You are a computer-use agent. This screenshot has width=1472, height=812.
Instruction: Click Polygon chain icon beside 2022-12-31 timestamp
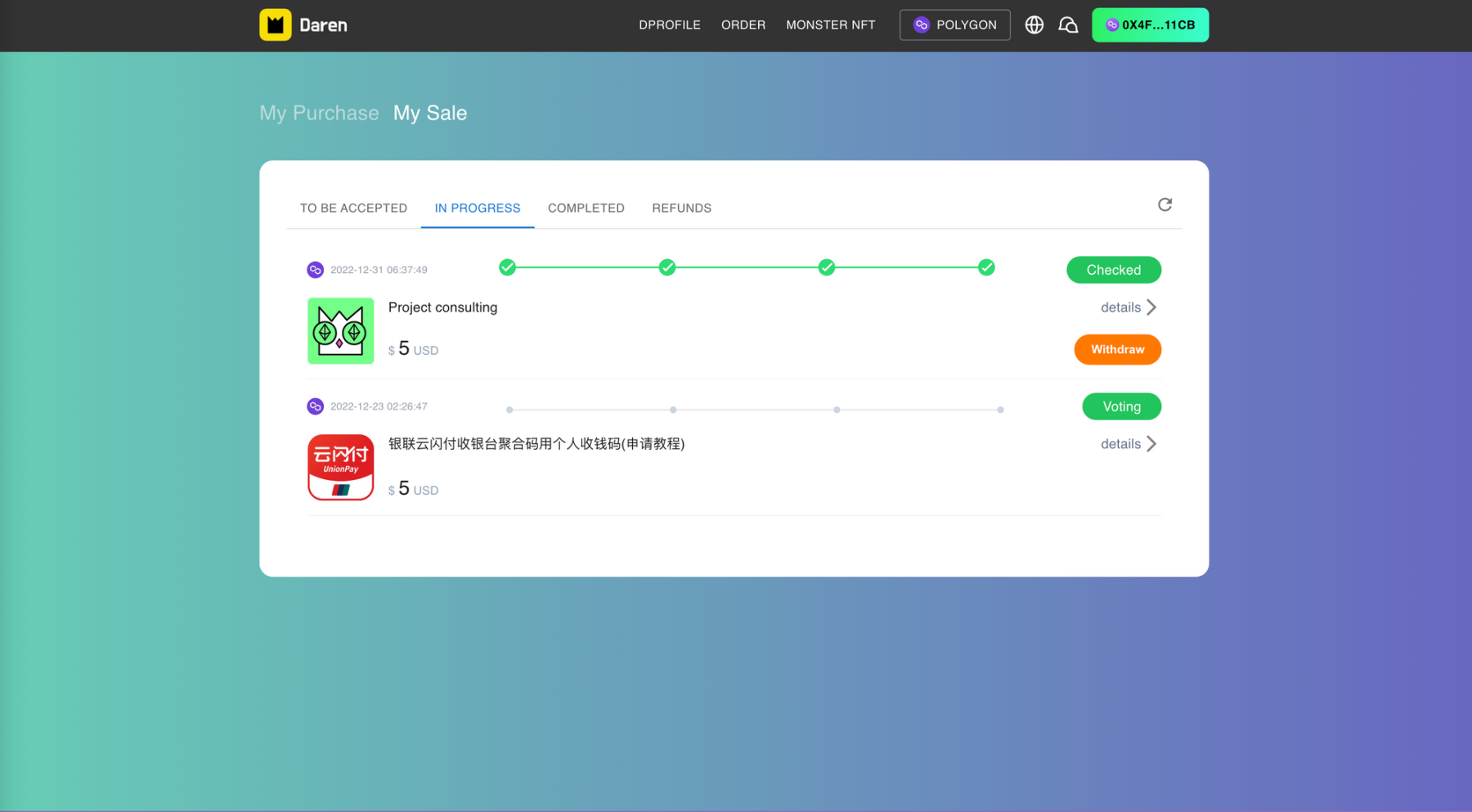pos(315,270)
